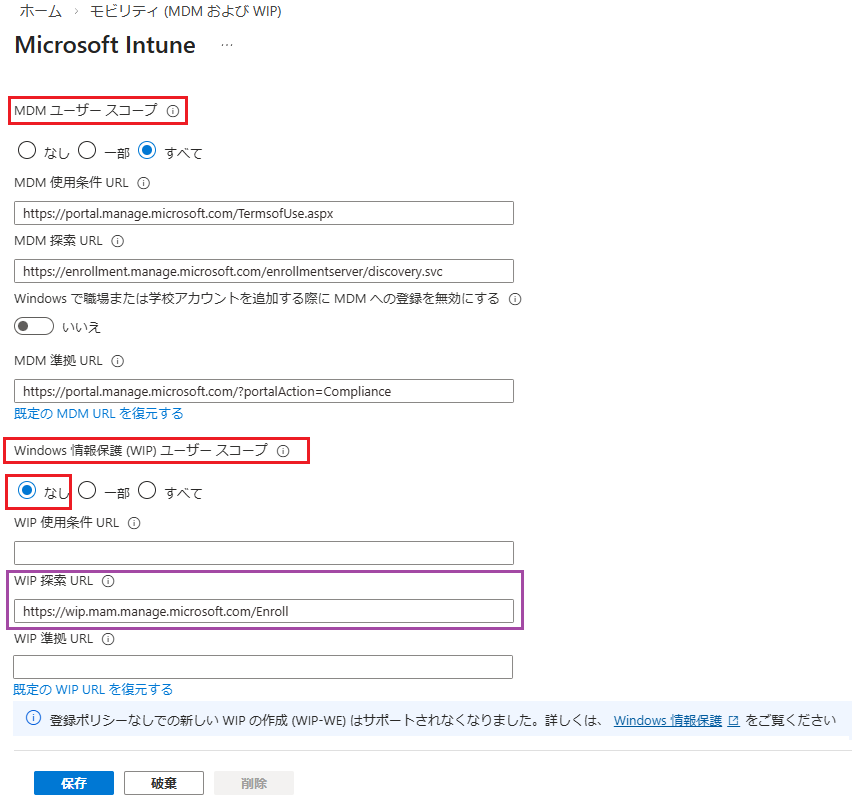The height and width of the screenshot is (809, 852).
Task: Click info icon beside WIP 探索 URL
Action: [x=109, y=581]
